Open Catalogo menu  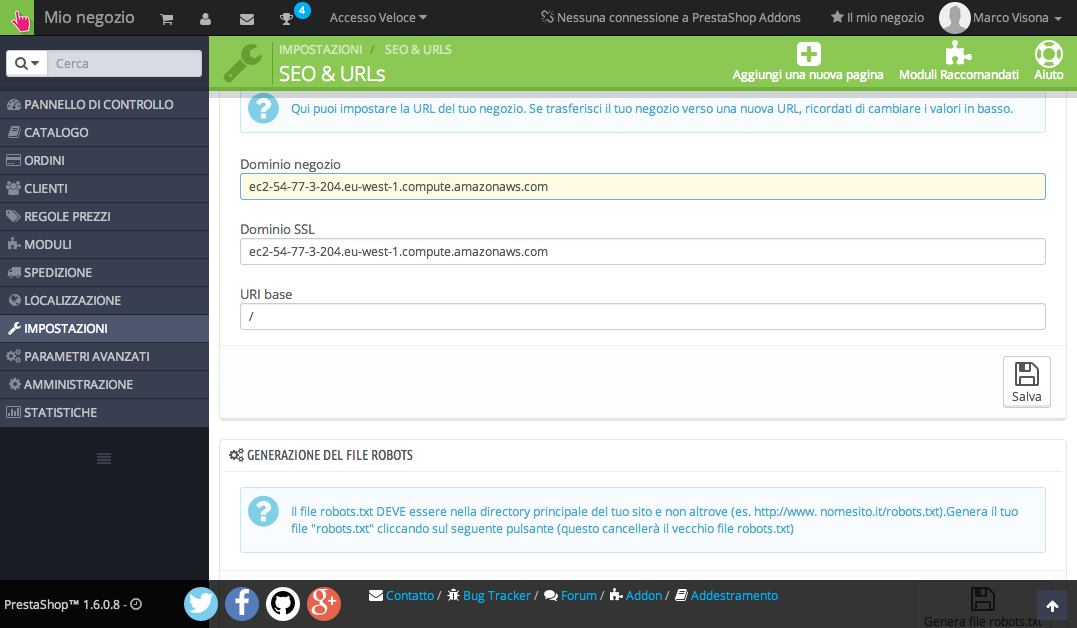point(104,133)
